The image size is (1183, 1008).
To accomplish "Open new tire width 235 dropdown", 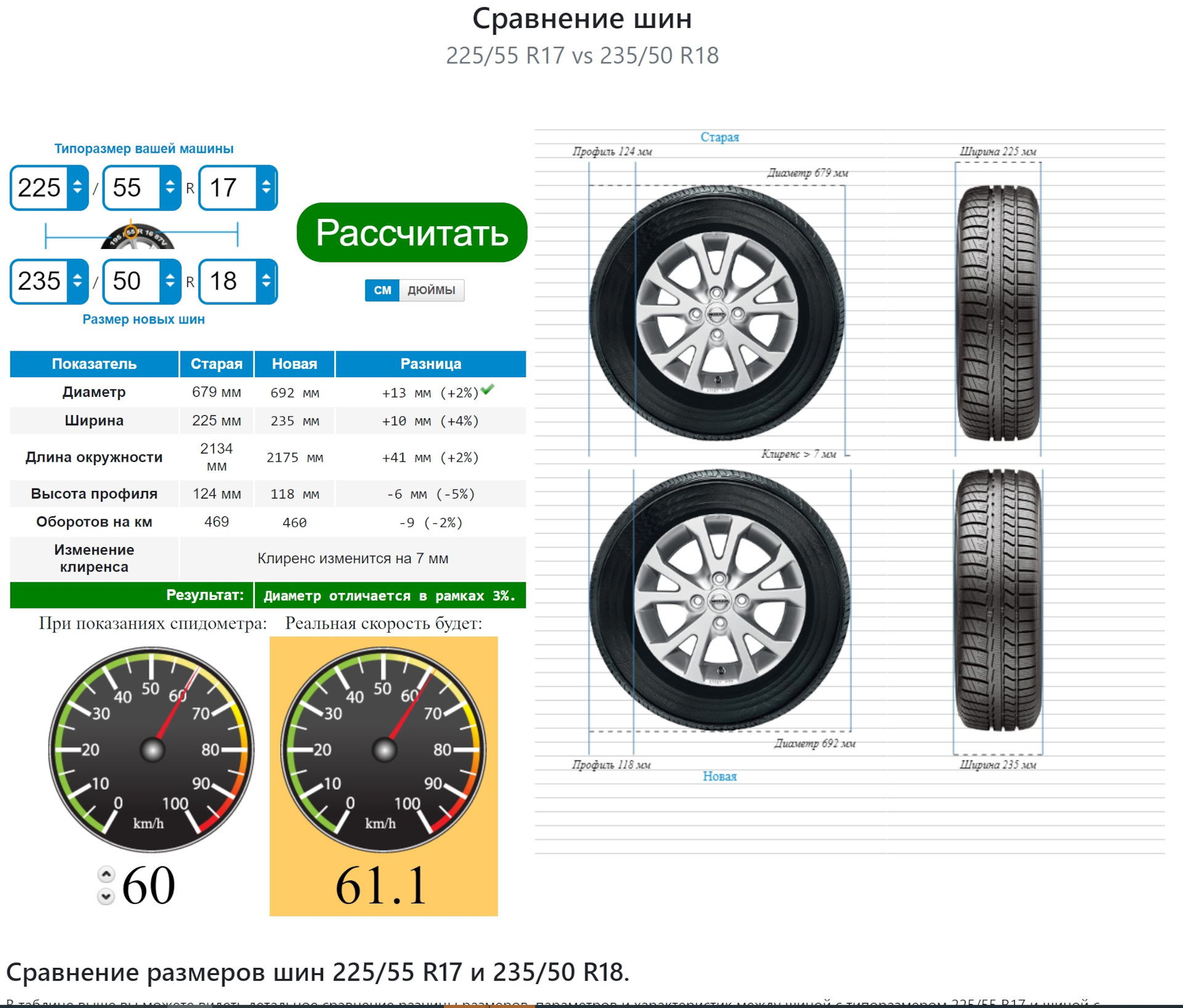I will pyautogui.click(x=78, y=281).
